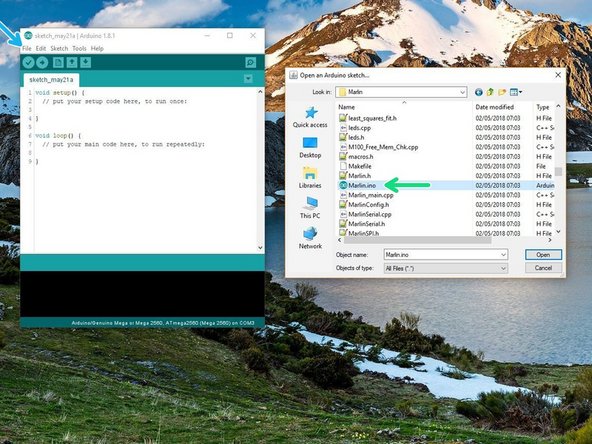Open the Serial Monitor magnifier icon
592x444 pixels.
pyautogui.click(x=250, y=62)
